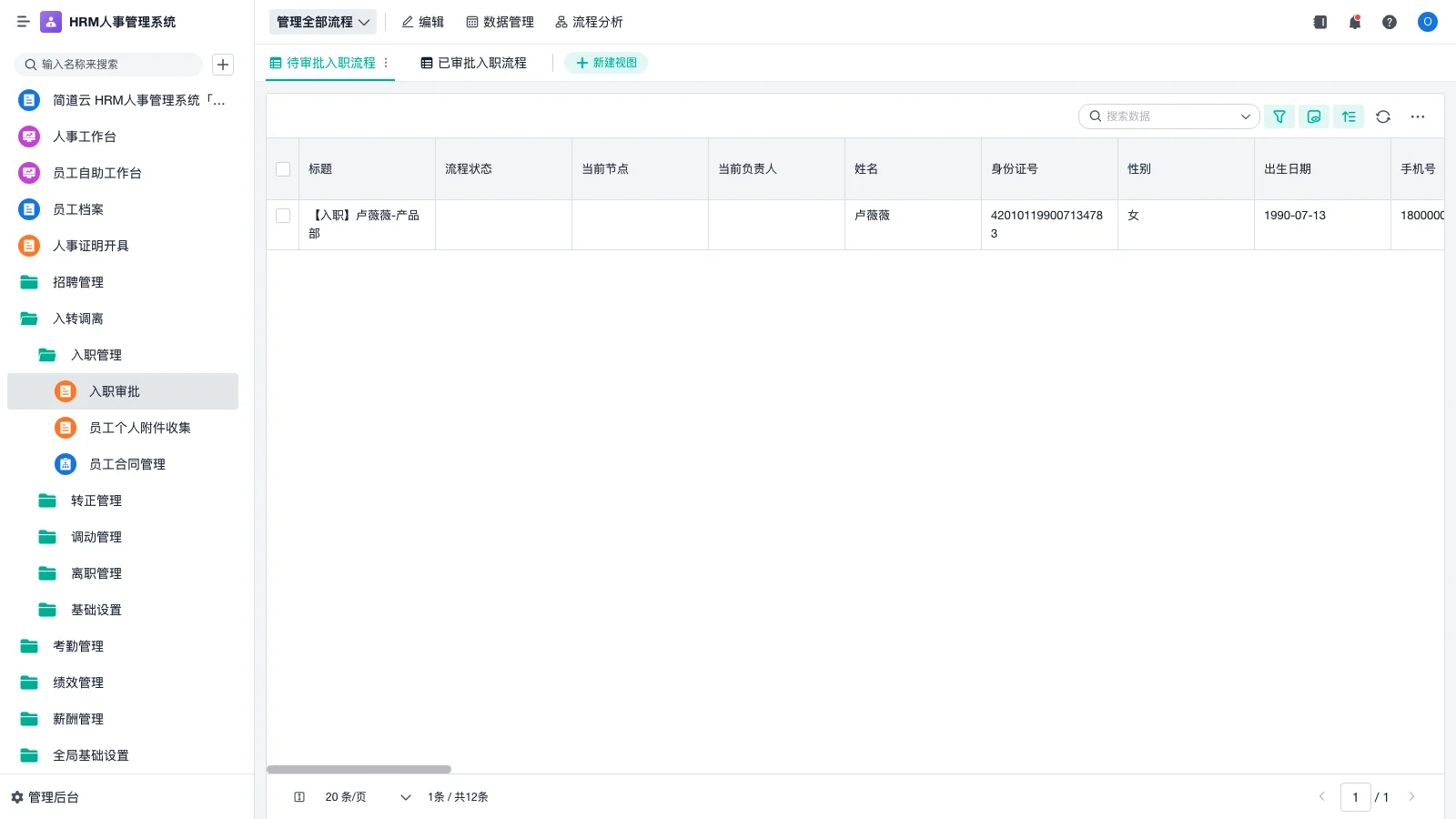
Task: Select the sort icon in the table toolbar
Action: [x=1349, y=116]
